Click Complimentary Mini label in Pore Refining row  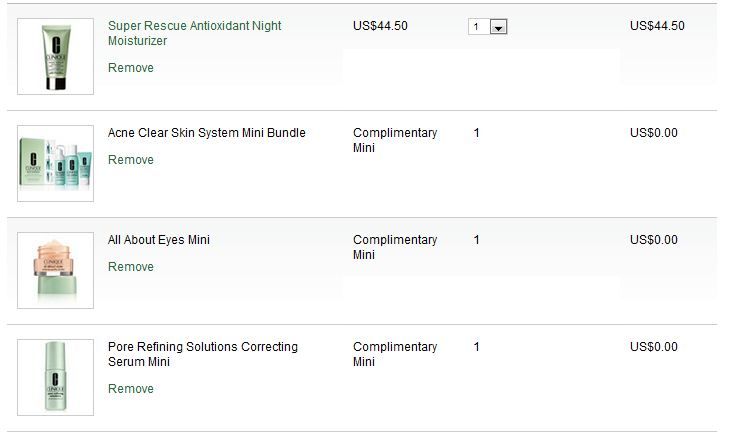[x=394, y=354]
